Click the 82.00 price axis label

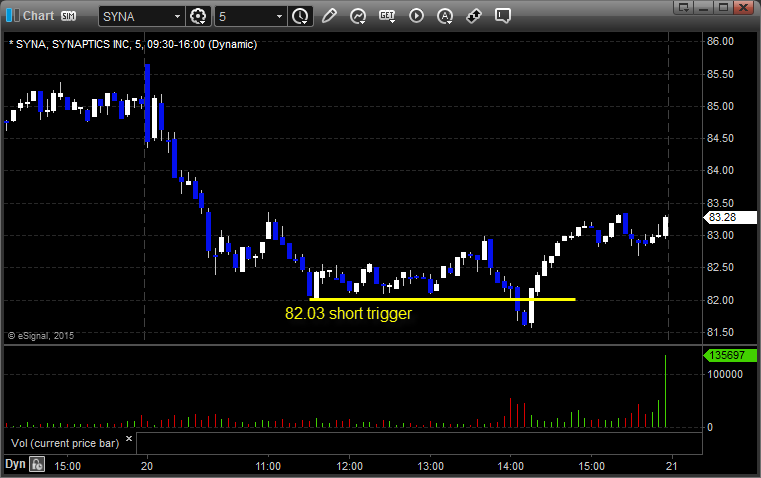click(720, 300)
